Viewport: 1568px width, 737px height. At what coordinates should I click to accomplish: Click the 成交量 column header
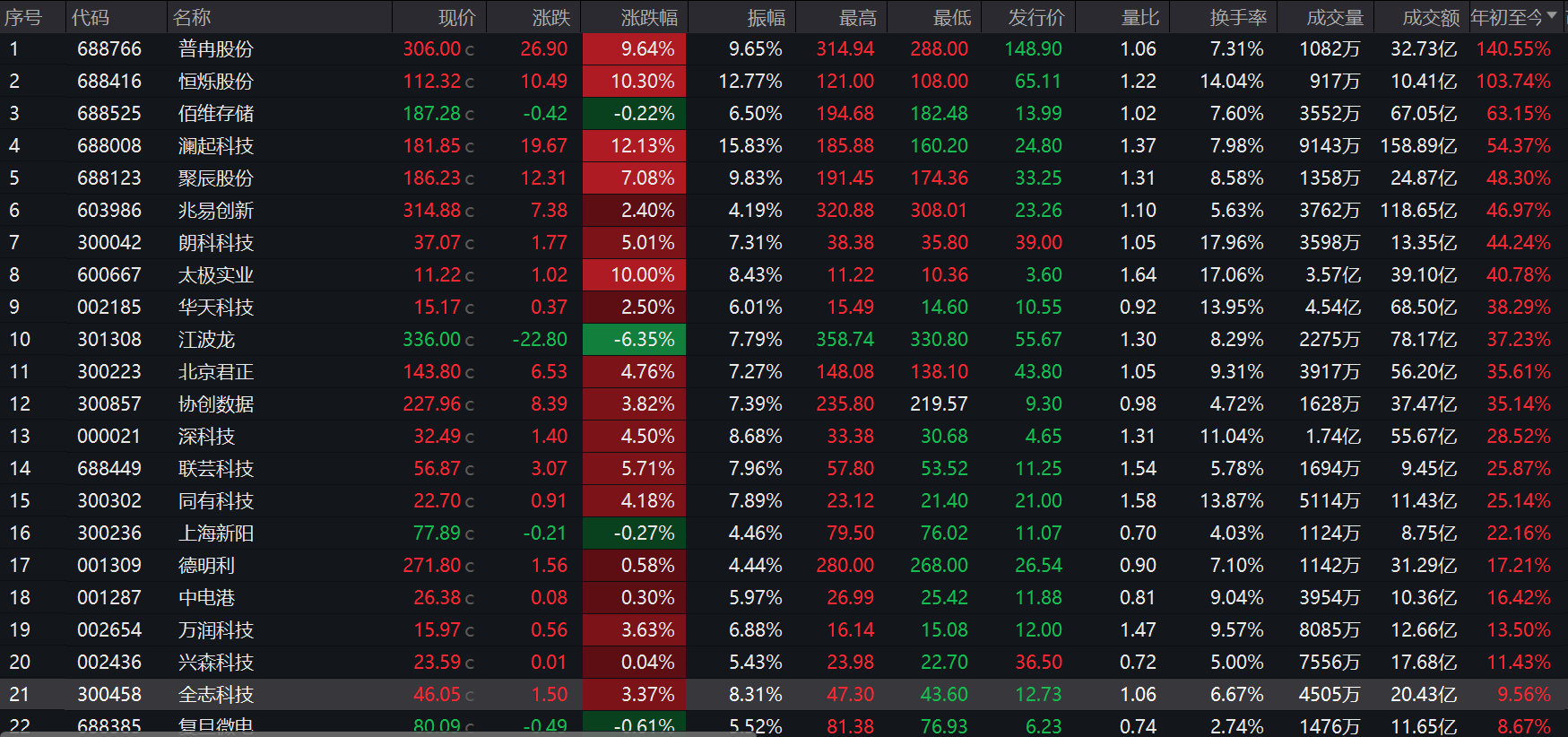click(x=1335, y=18)
